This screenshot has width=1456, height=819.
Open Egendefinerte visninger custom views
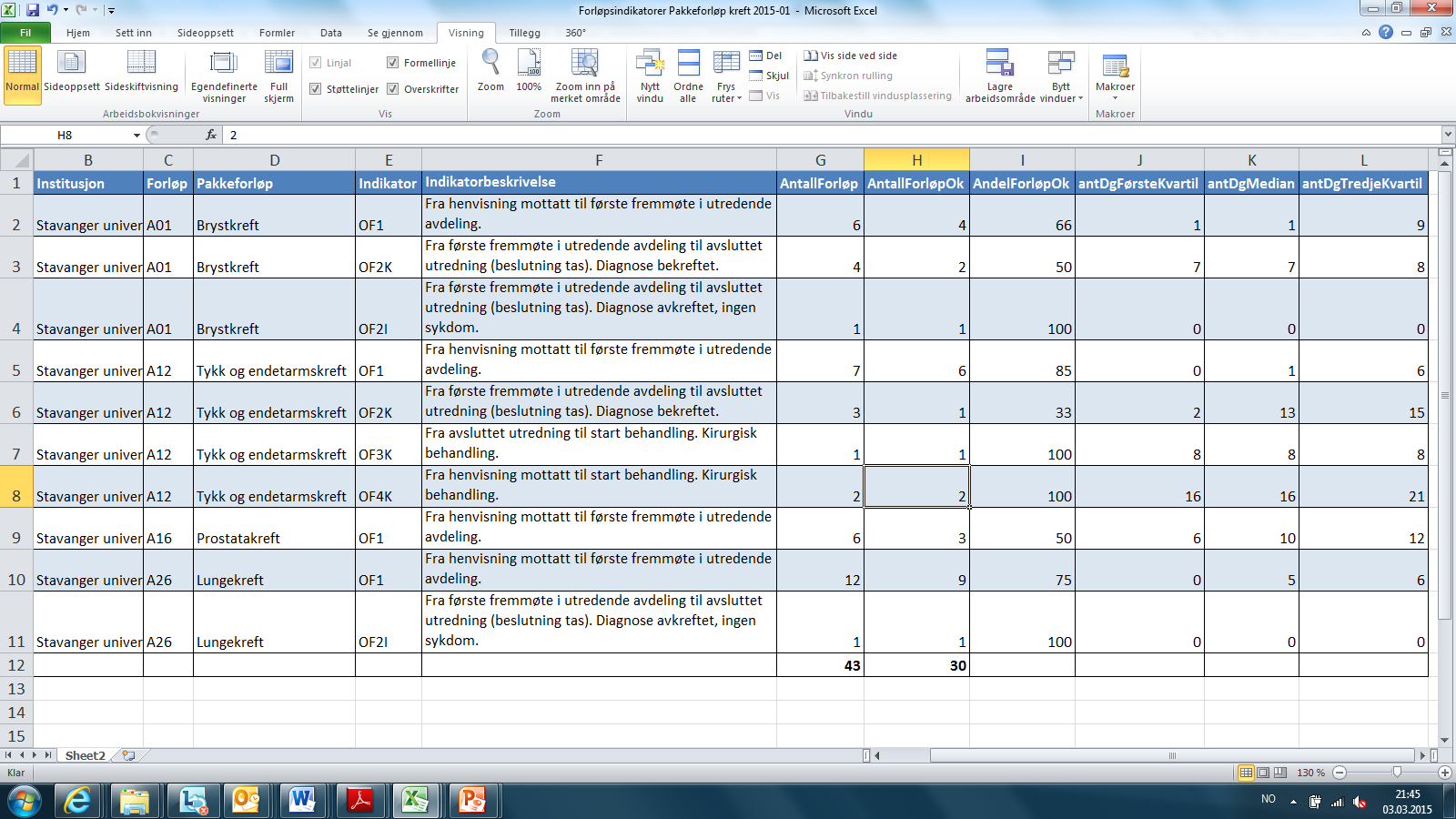click(x=224, y=76)
